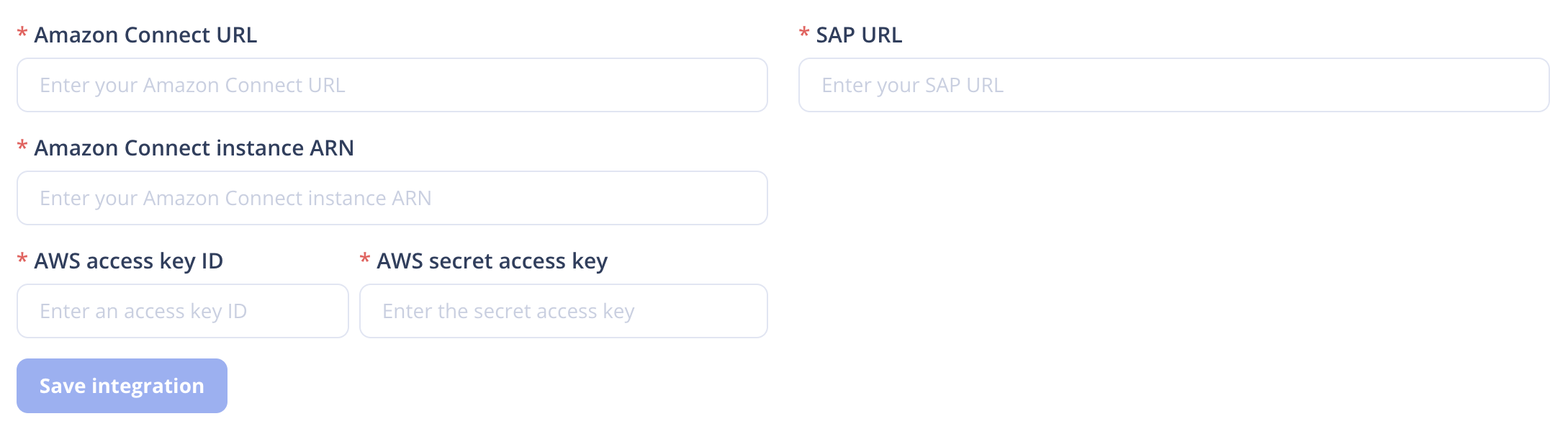Click the AWS secret access key field
This screenshot has height=429, width=1568.
[x=564, y=310]
